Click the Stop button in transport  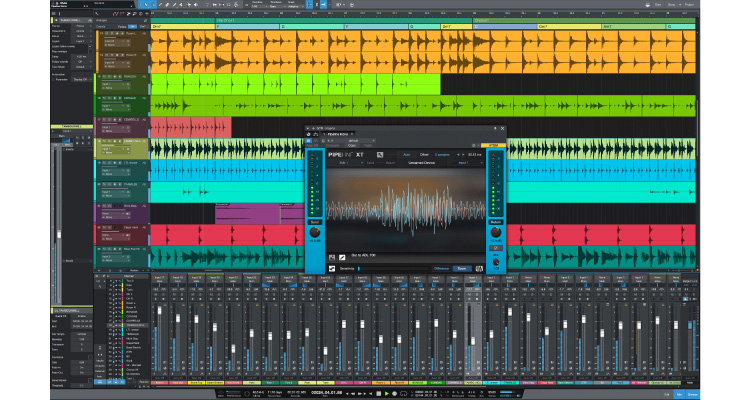click(x=378, y=393)
